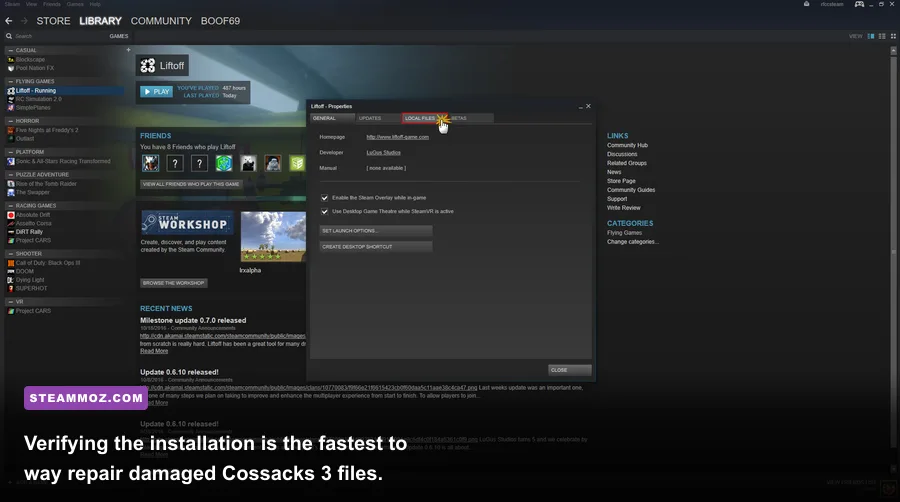The height and width of the screenshot is (502, 900).
Task: Collapse the HORROR category
Action: point(10,121)
